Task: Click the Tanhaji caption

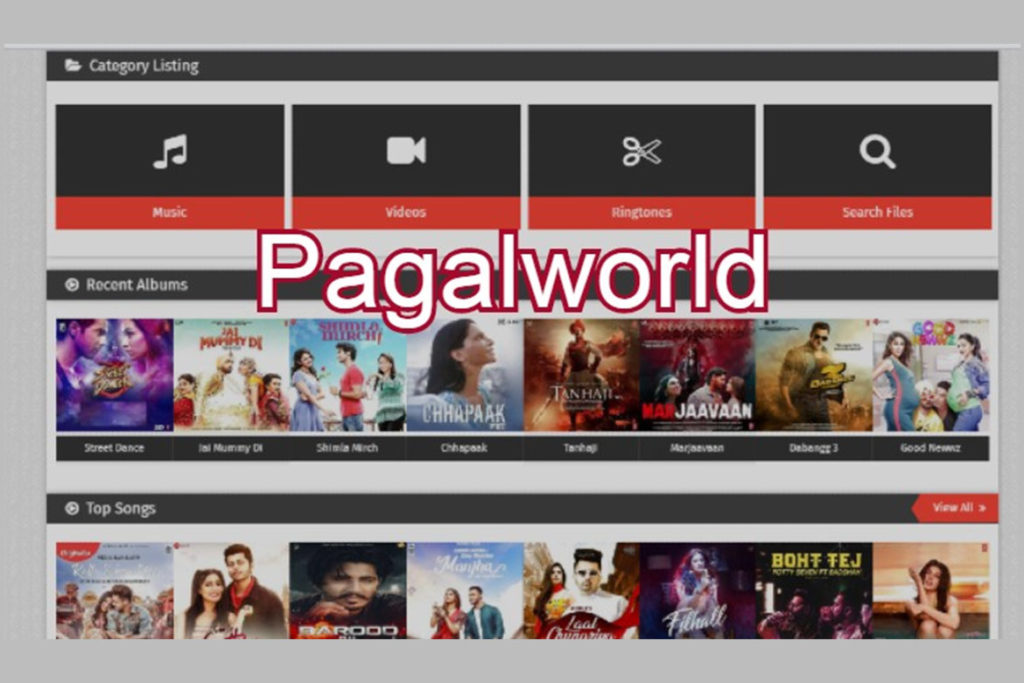Action: (581, 448)
